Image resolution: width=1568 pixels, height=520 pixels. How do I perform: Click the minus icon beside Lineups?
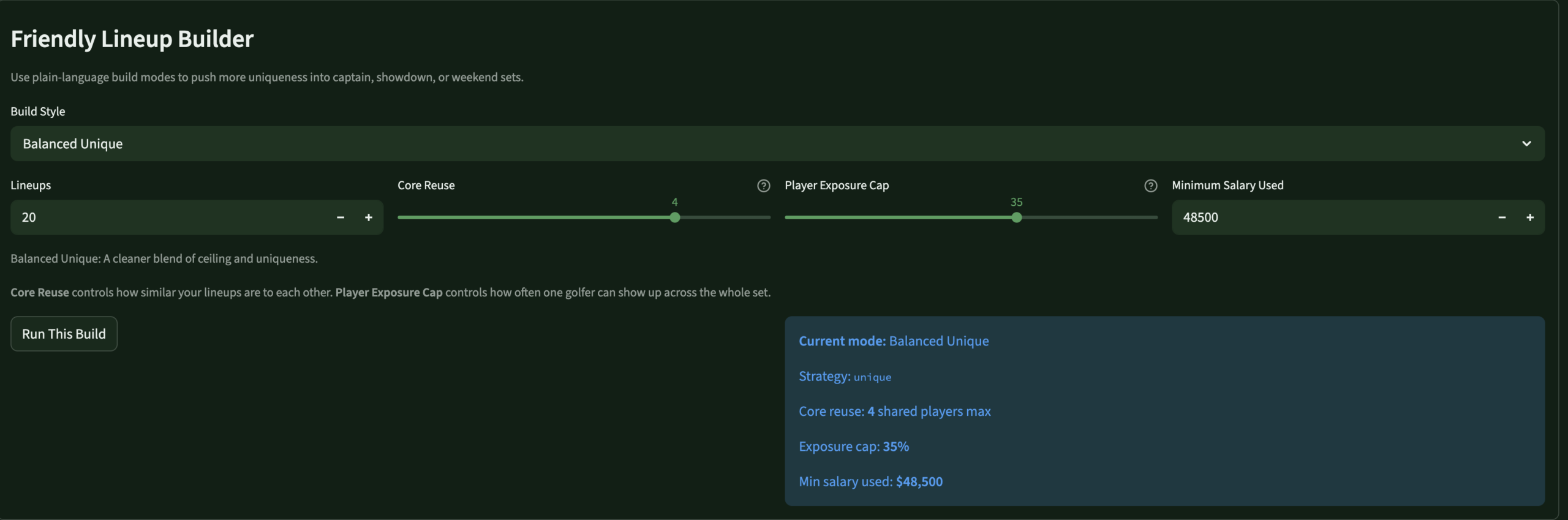[x=340, y=217]
